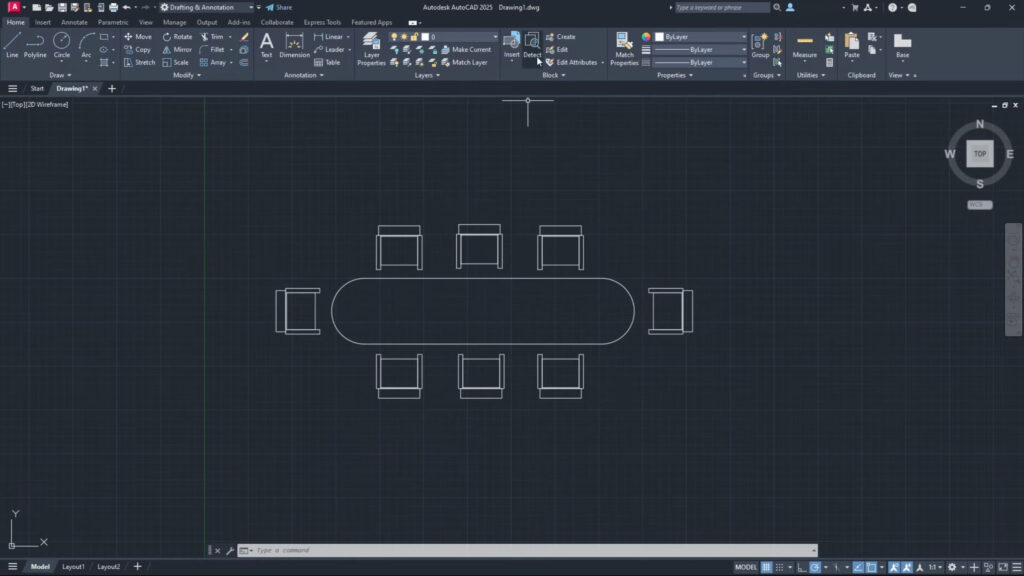This screenshot has height=576, width=1024.
Task: Switch to the Start file tab
Action: pos(37,88)
